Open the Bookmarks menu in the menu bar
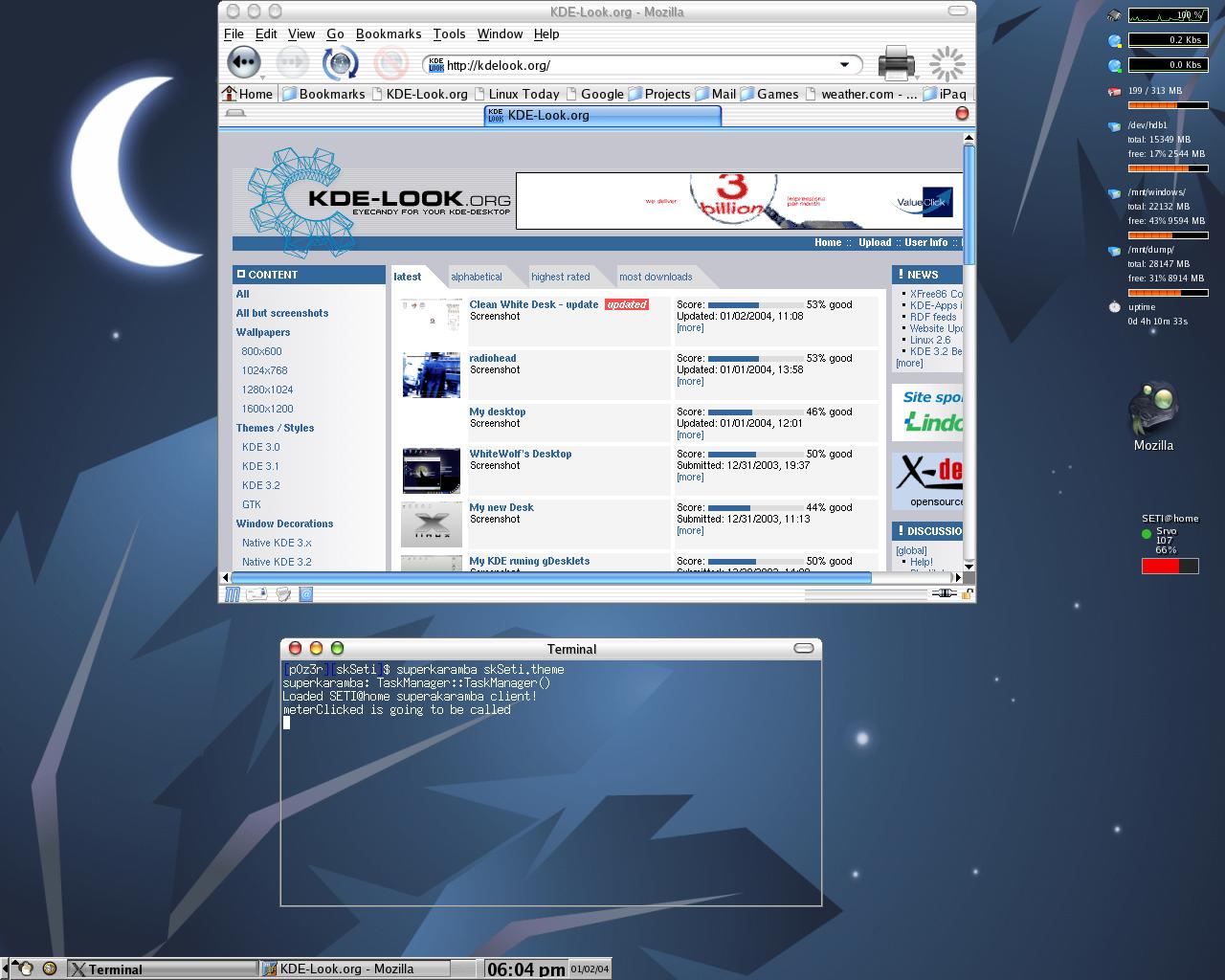The image size is (1225, 980). coord(389,33)
